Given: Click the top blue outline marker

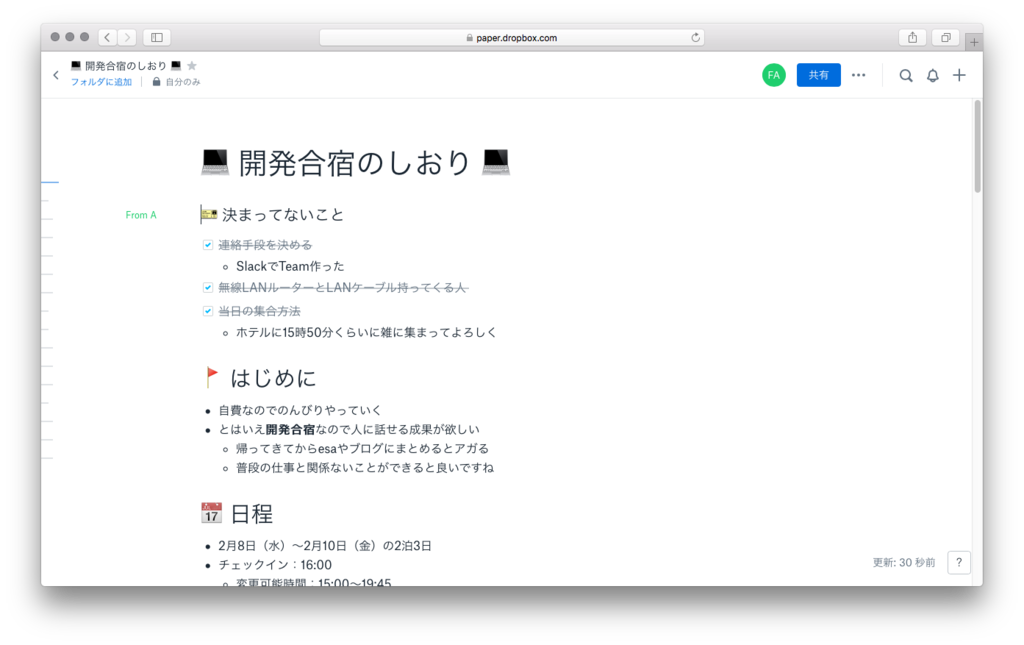Looking at the screenshot, I should 50,182.
